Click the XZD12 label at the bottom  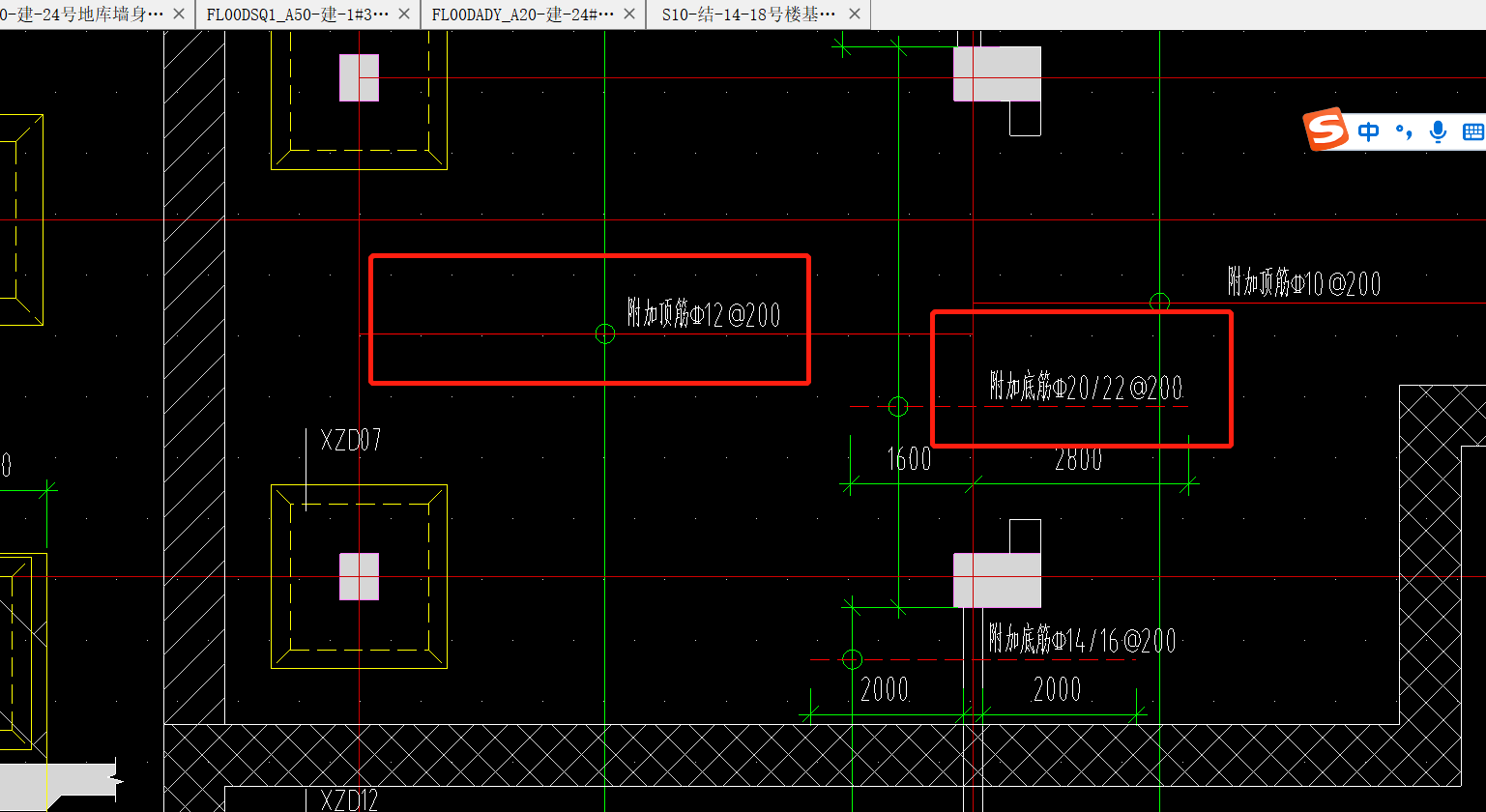(x=349, y=800)
